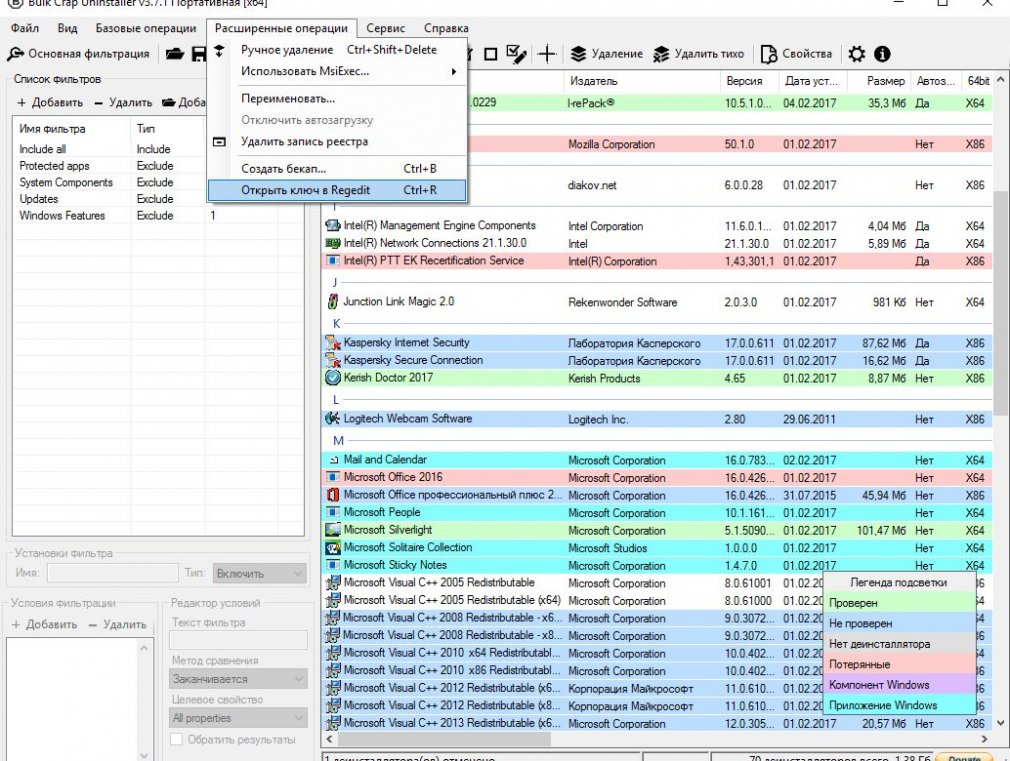Click the Logitech Webcam Software icon
Viewport: 1010px width, 761px height.
332,419
